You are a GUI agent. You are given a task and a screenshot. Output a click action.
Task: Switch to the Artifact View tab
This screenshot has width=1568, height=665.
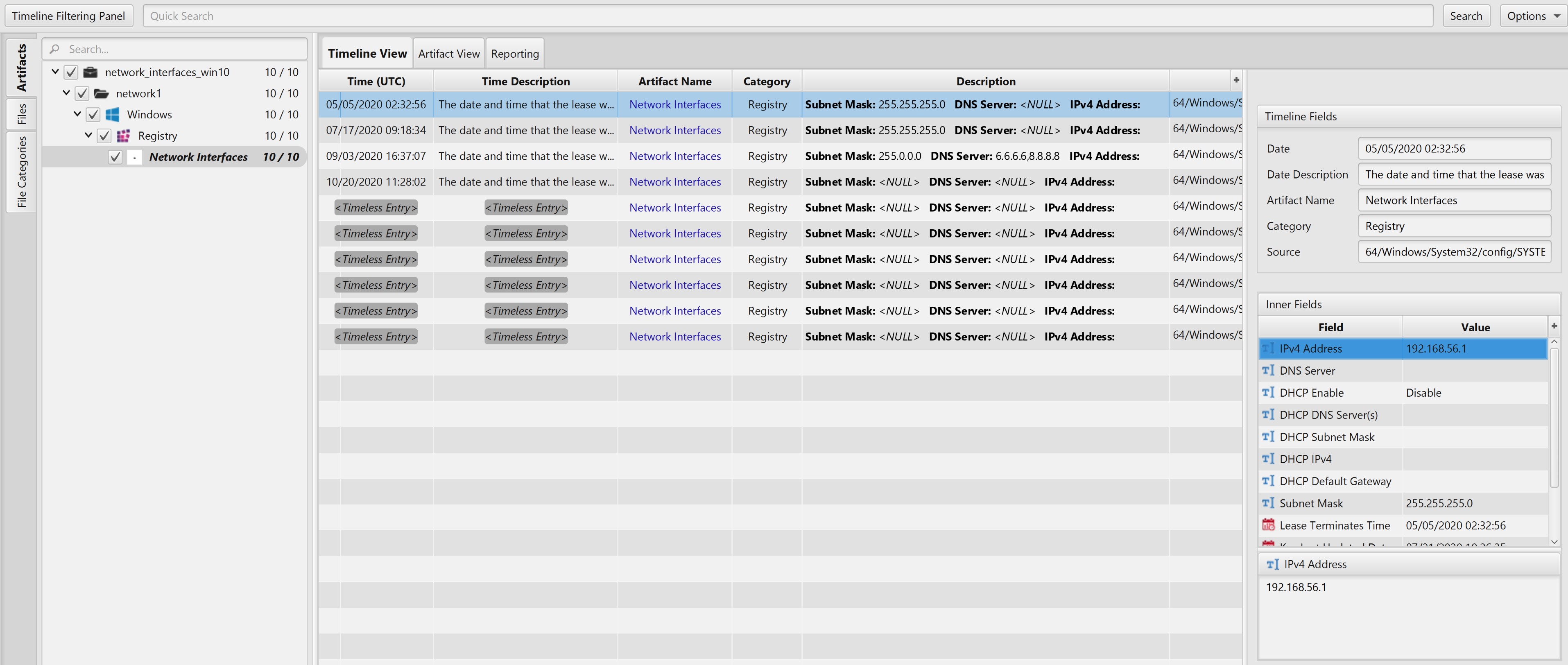tap(448, 54)
